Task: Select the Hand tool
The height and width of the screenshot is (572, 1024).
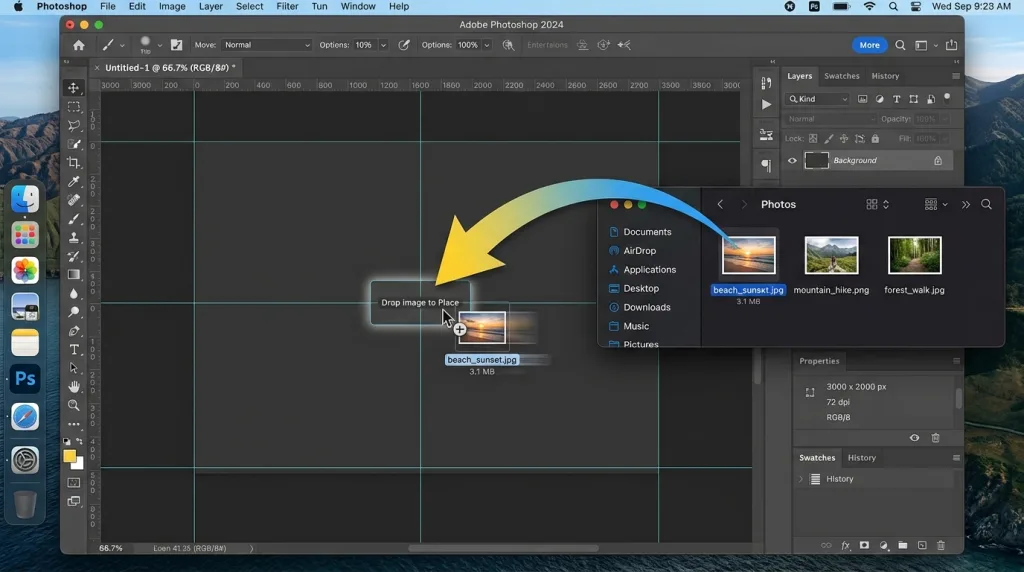Action: (x=74, y=387)
